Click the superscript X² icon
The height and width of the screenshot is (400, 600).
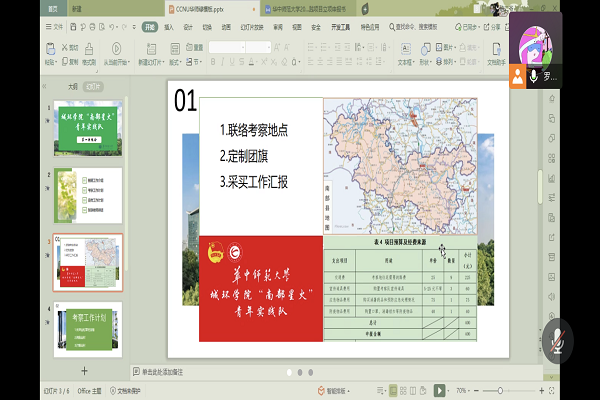pyautogui.click(x=264, y=61)
